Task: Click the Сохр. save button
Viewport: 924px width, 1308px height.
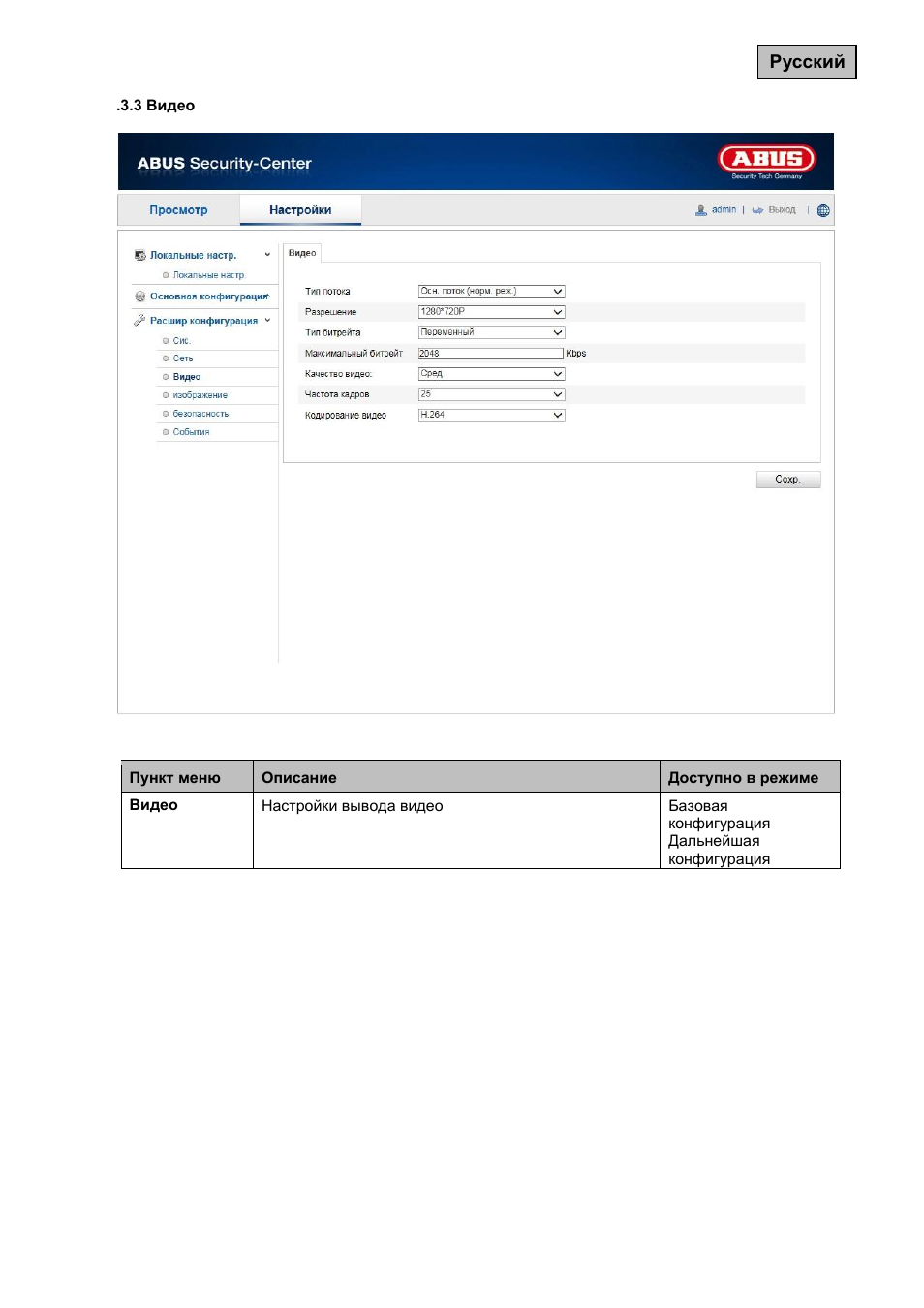Action: [x=788, y=480]
